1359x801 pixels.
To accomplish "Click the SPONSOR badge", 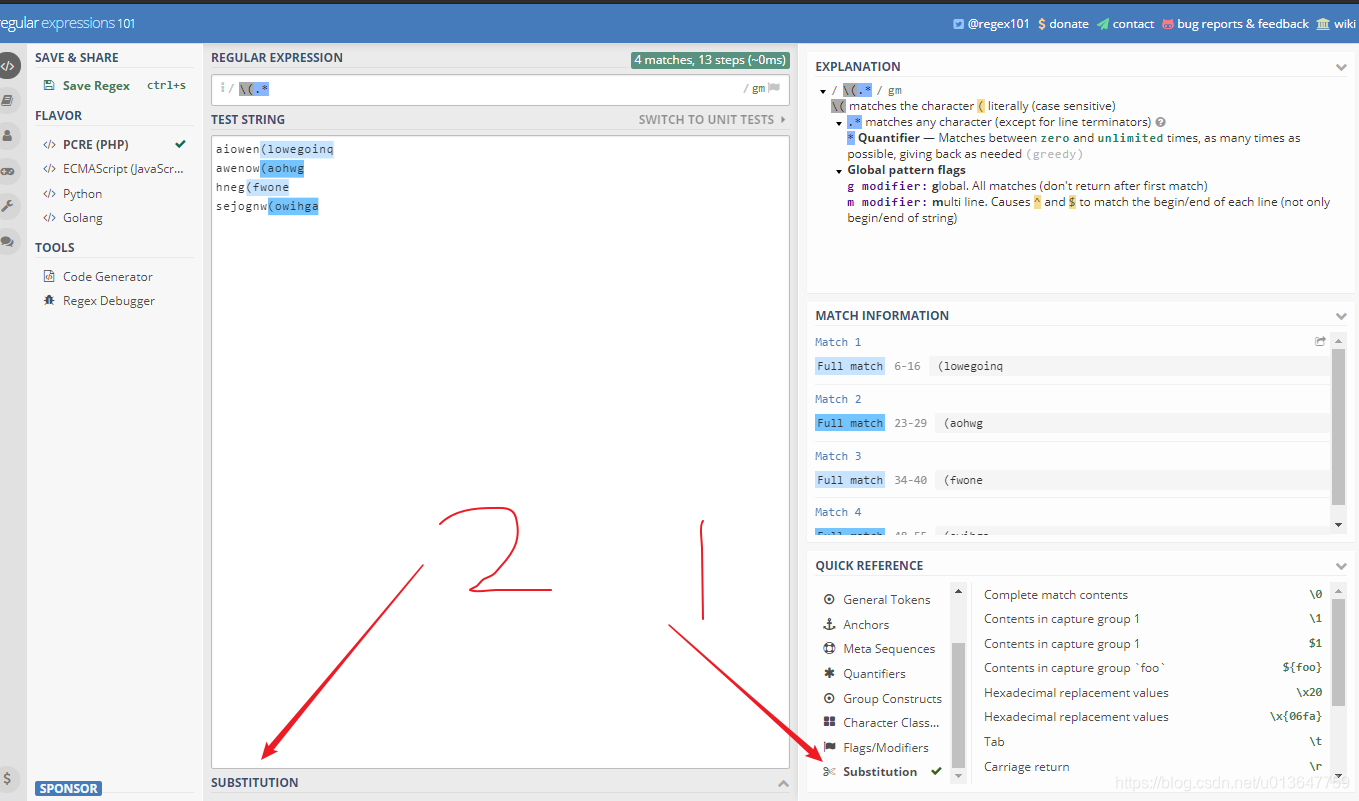I will [68, 788].
